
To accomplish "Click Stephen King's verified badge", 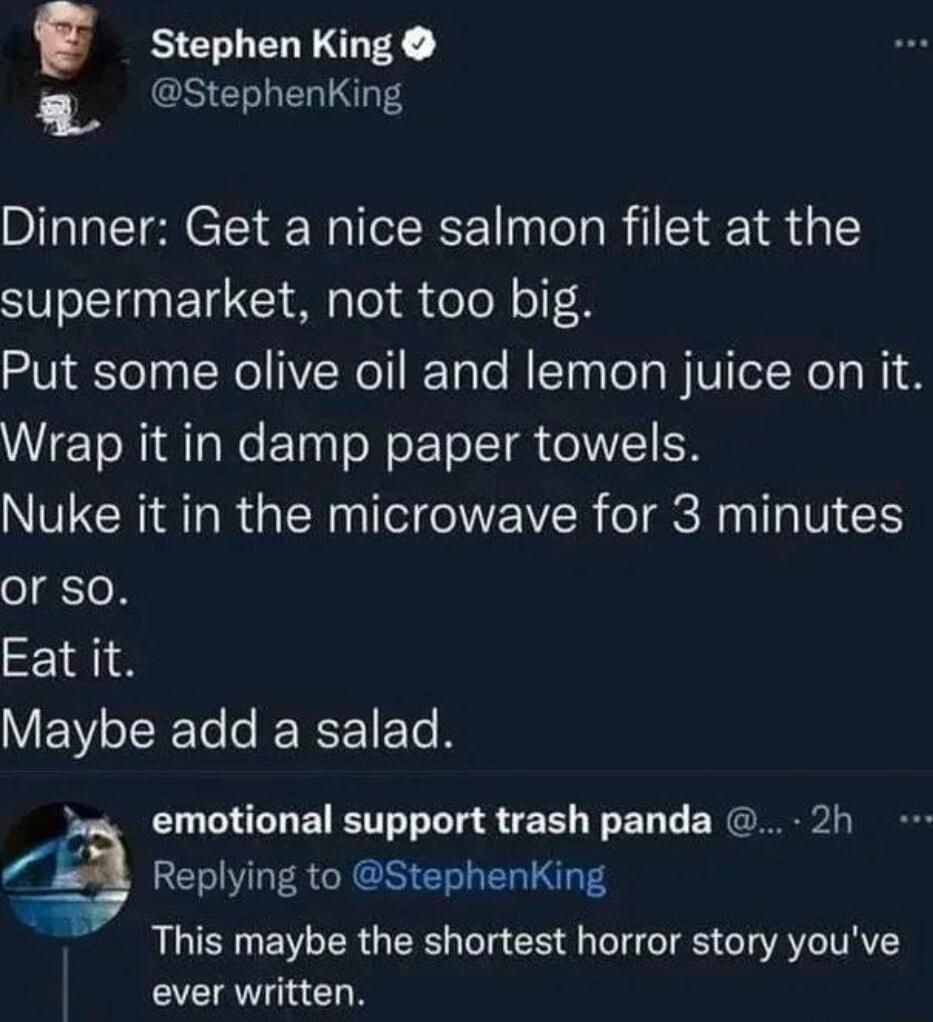I will (418, 43).
